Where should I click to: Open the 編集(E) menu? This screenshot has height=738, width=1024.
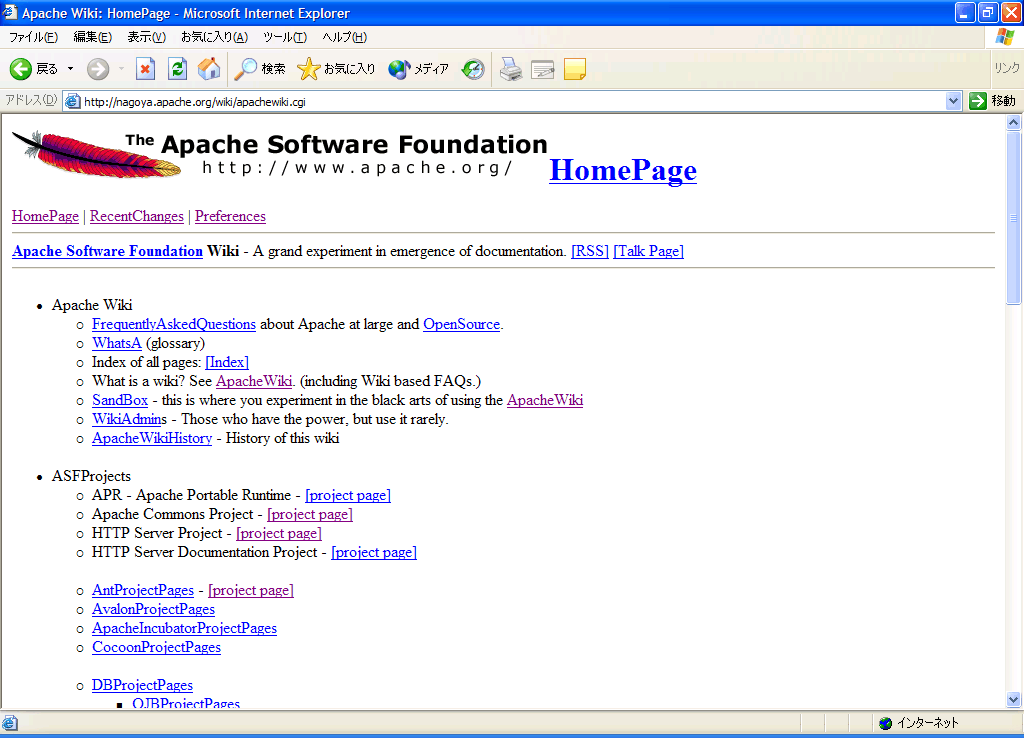93,37
